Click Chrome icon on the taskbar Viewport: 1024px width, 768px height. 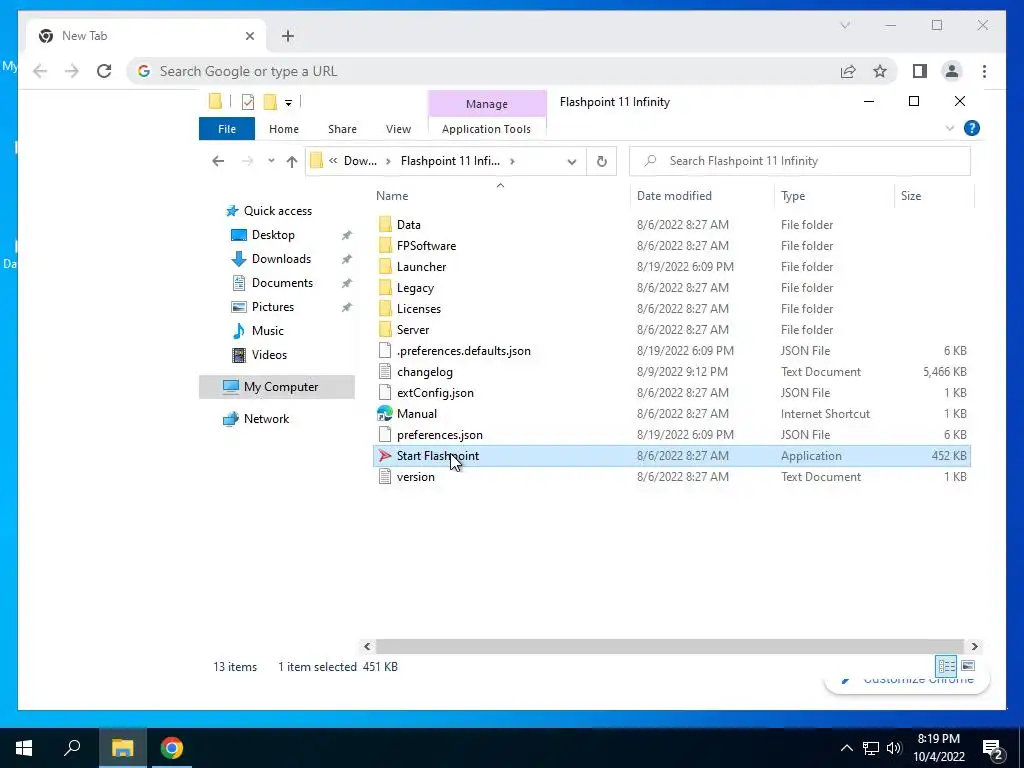tap(172, 748)
